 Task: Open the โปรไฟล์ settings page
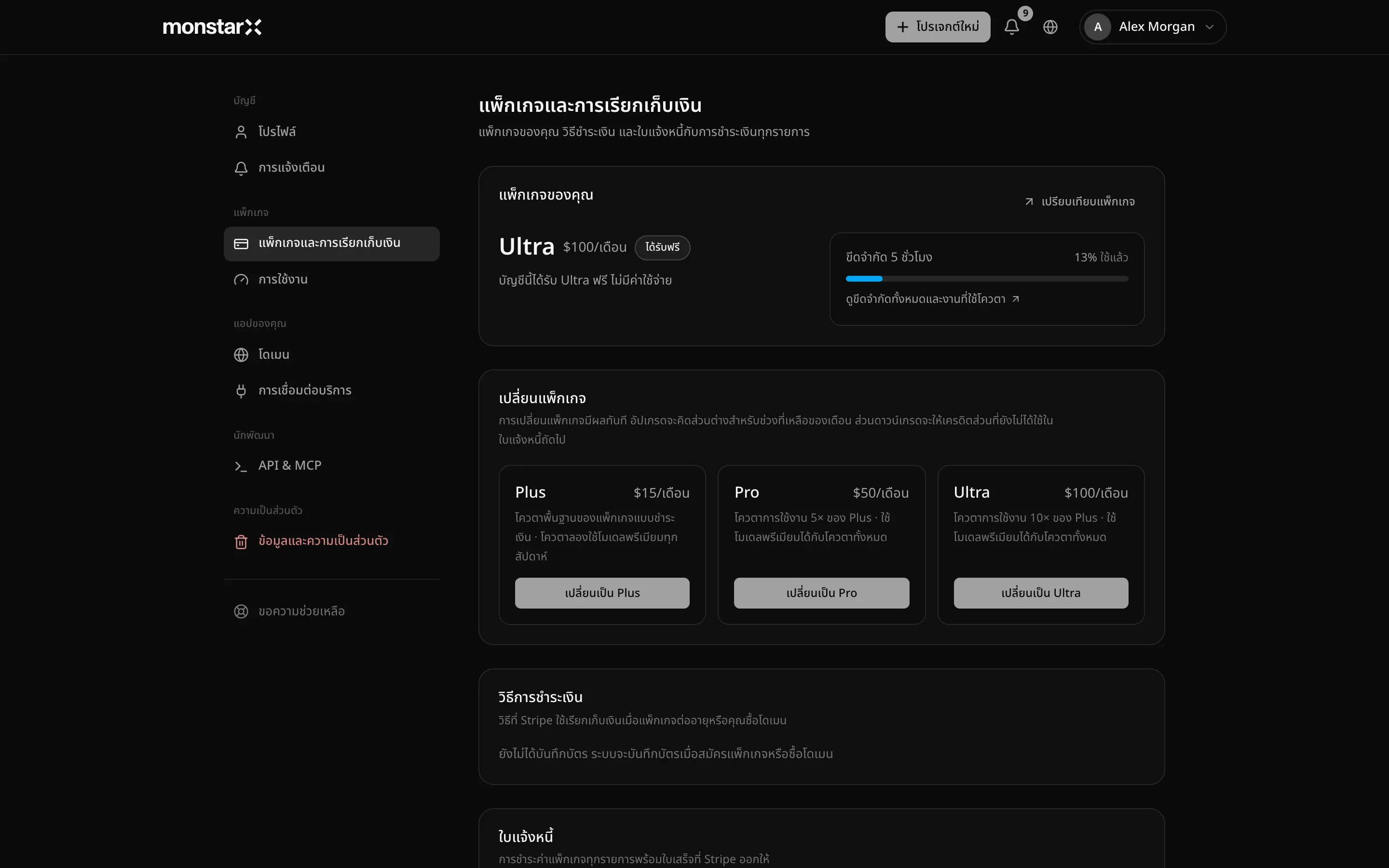tap(332, 132)
